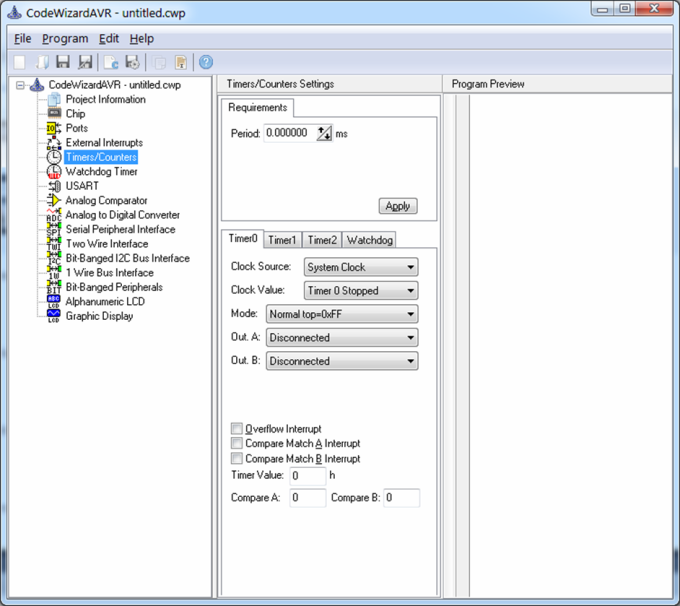Image resolution: width=680 pixels, height=606 pixels.
Task: Click the Generate program toolbar icon
Action: click(132, 62)
